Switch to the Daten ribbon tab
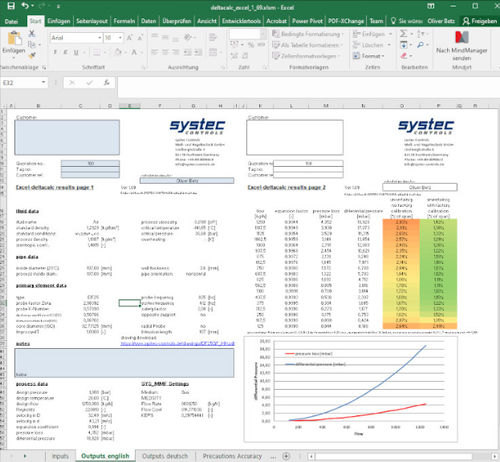 coord(148,21)
